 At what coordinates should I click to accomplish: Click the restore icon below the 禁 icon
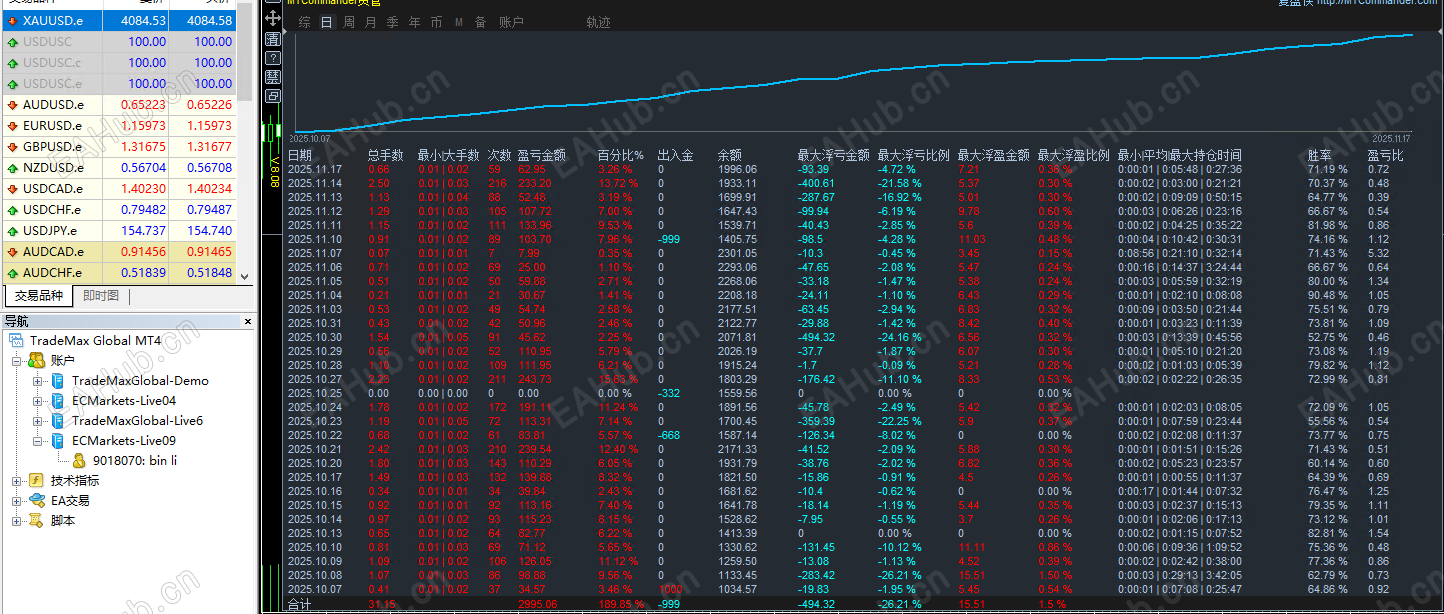click(272, 94)
